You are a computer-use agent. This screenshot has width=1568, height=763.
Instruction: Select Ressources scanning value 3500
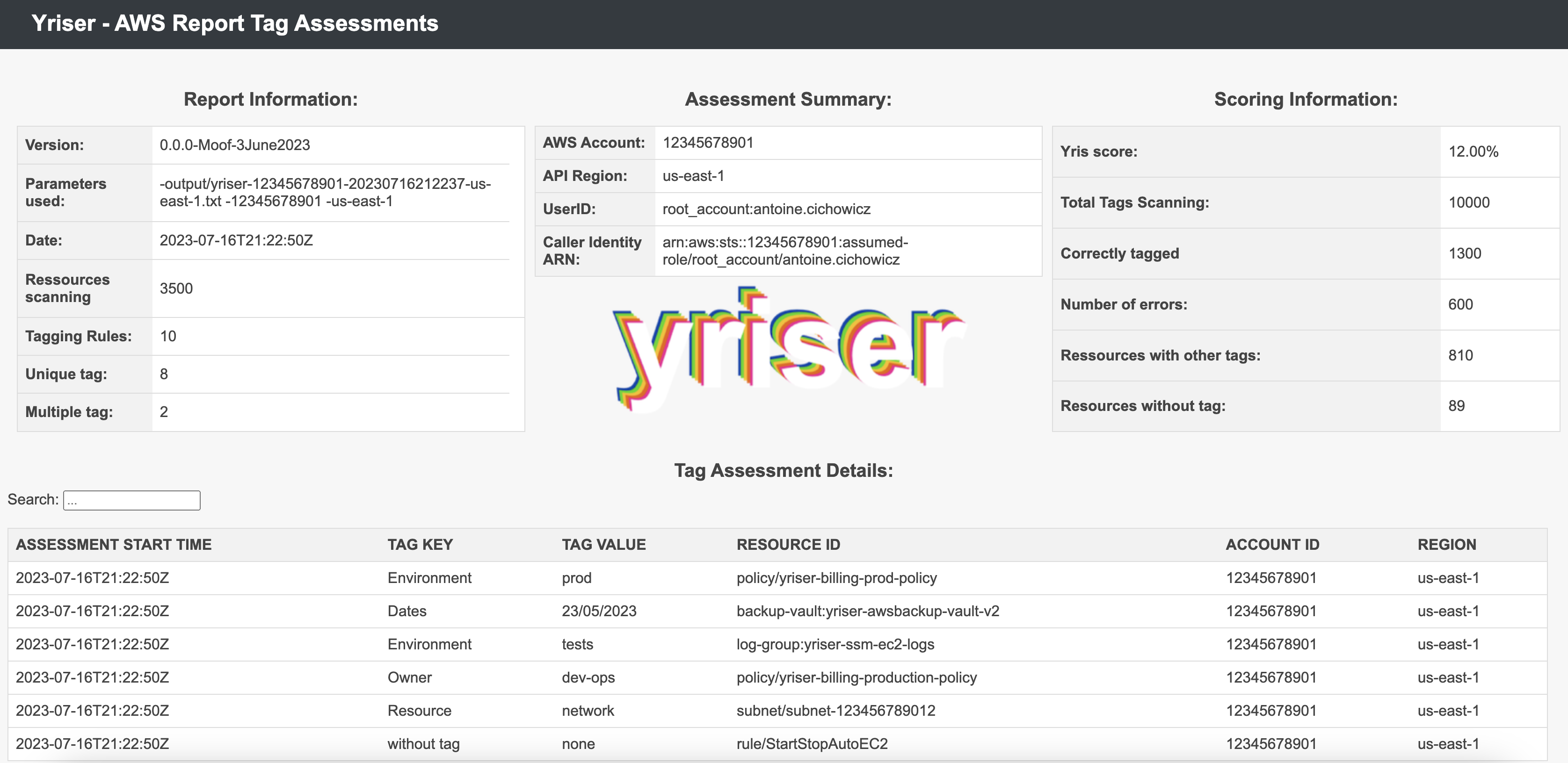click(x=176, y=288)
